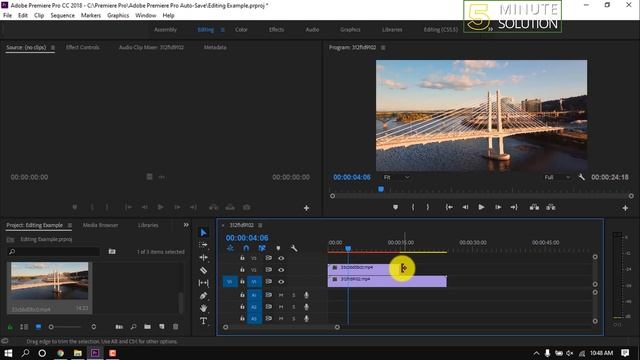Mute the A1 audio track
Image resolution: width=640 pixels, height=360 pixels.
click(x=281, y=295)
